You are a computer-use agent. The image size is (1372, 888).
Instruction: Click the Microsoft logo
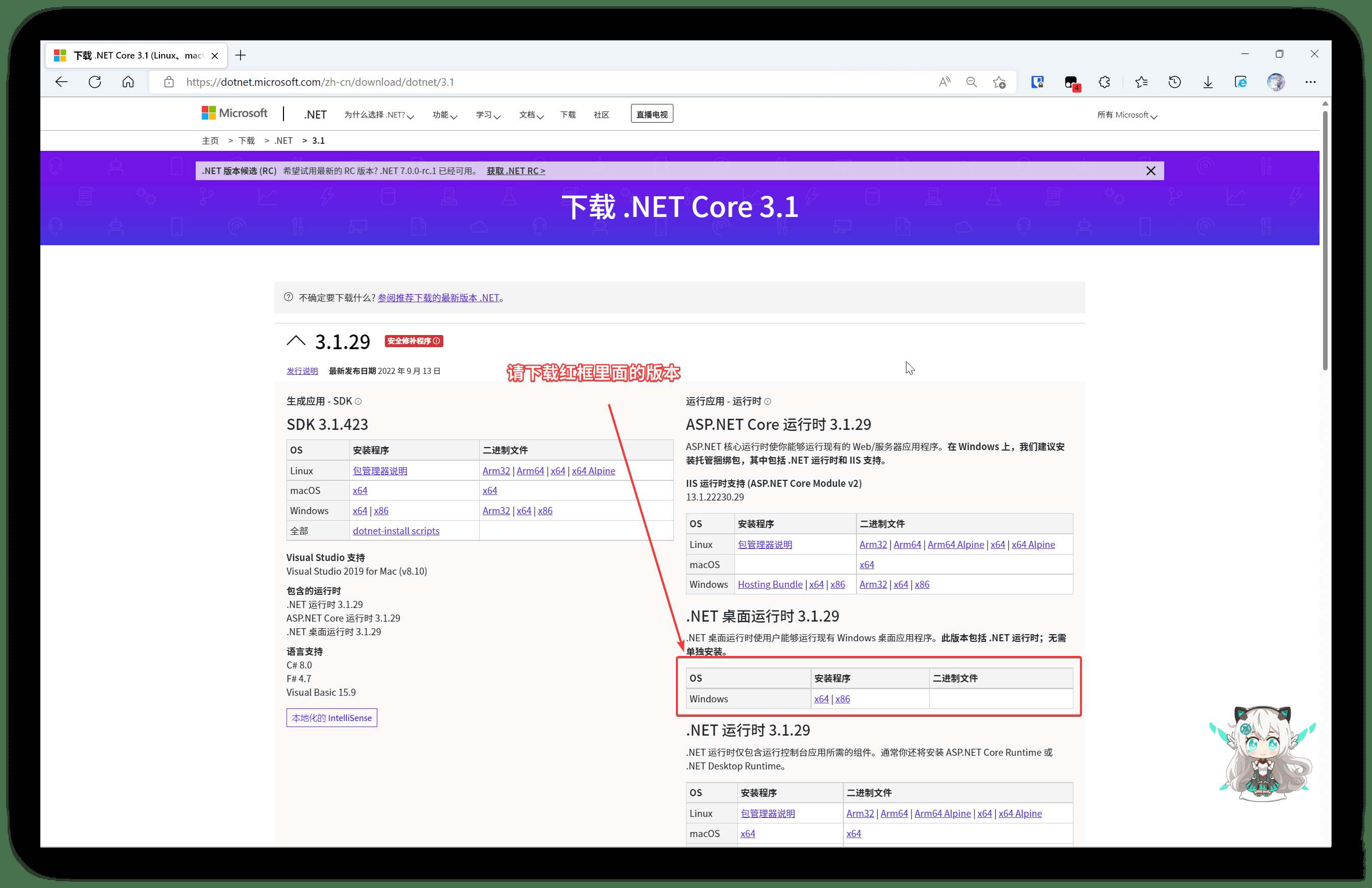pos(235,113)
